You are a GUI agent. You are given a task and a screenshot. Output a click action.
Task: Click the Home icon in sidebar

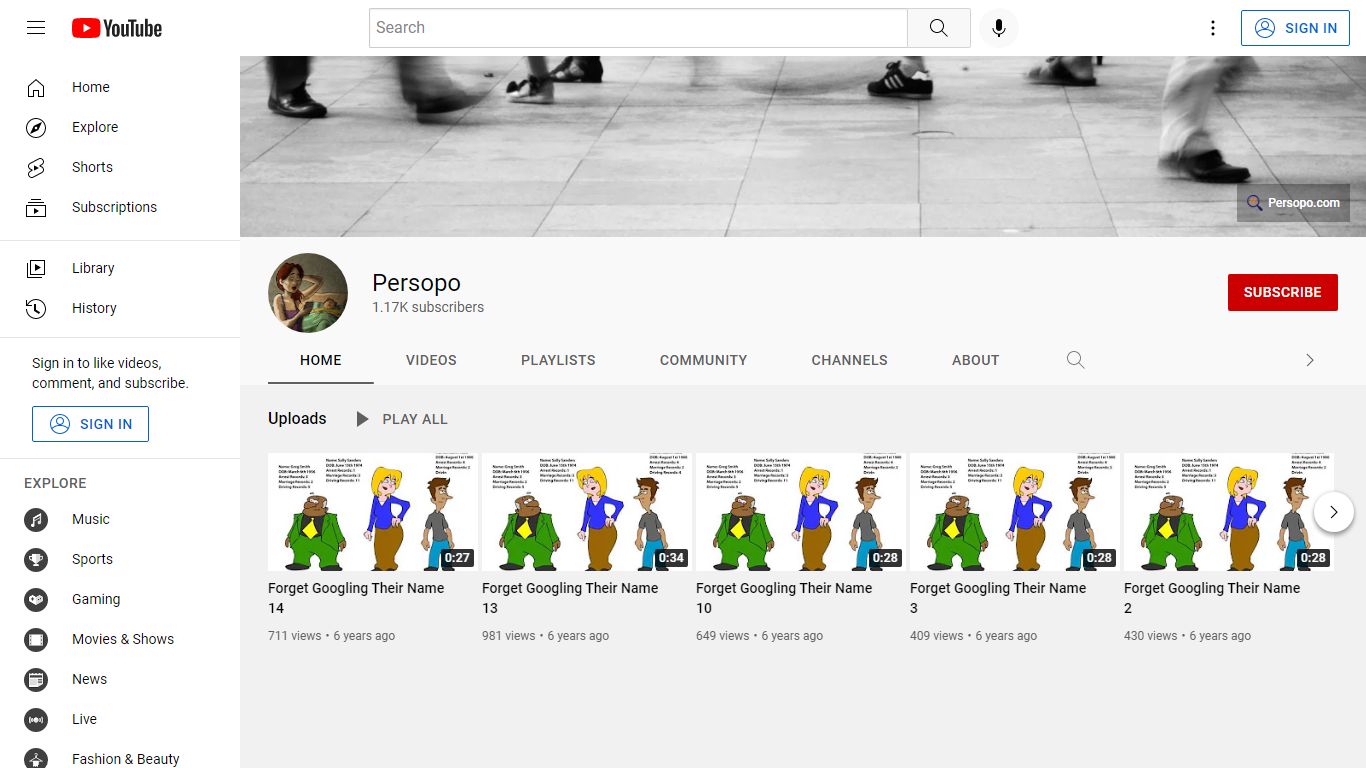(36, 87)
